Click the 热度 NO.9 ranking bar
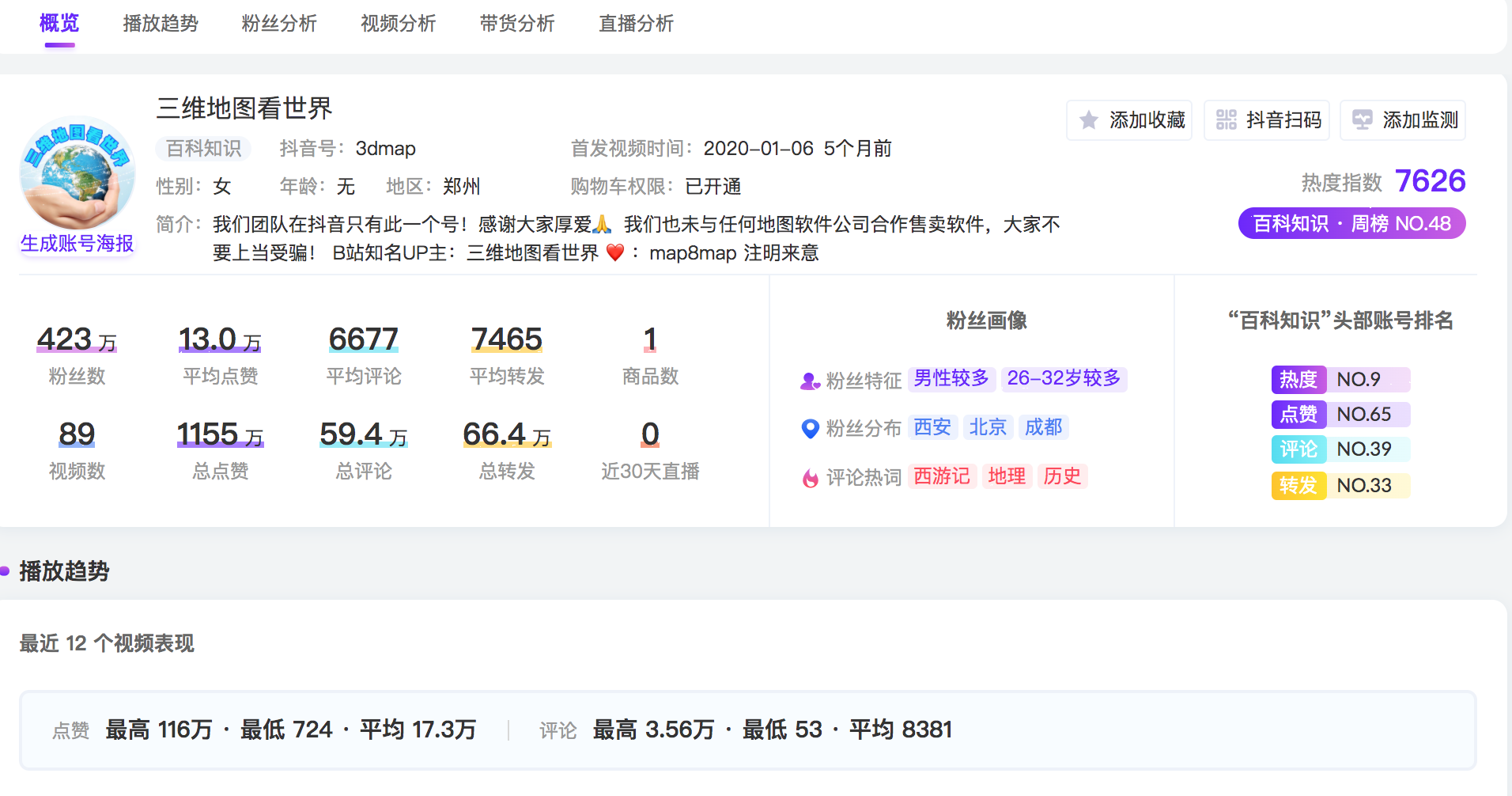Screen dimensions: 1512x796 pos(1340,380)
